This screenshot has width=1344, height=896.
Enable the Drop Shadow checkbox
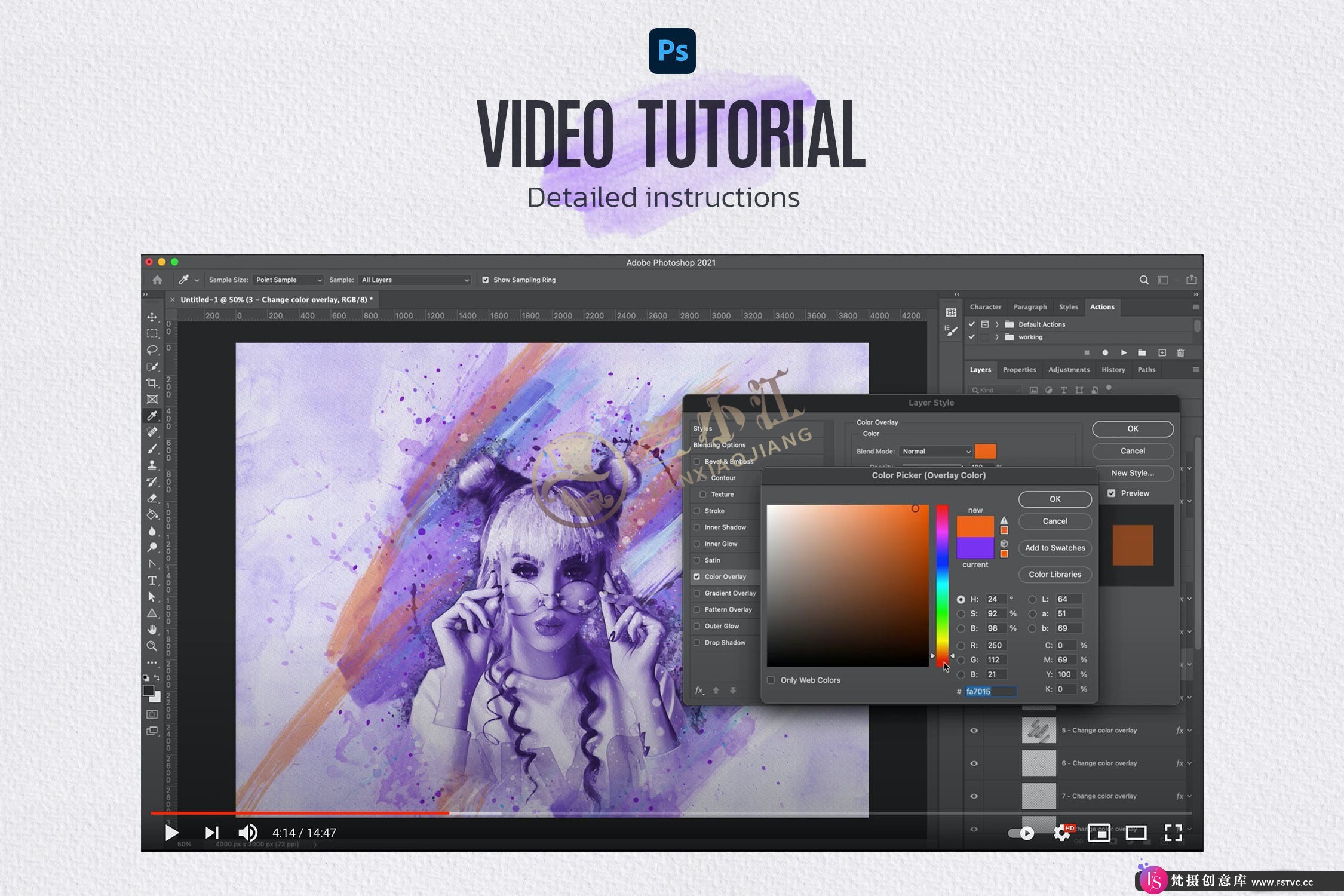(696, 643)
